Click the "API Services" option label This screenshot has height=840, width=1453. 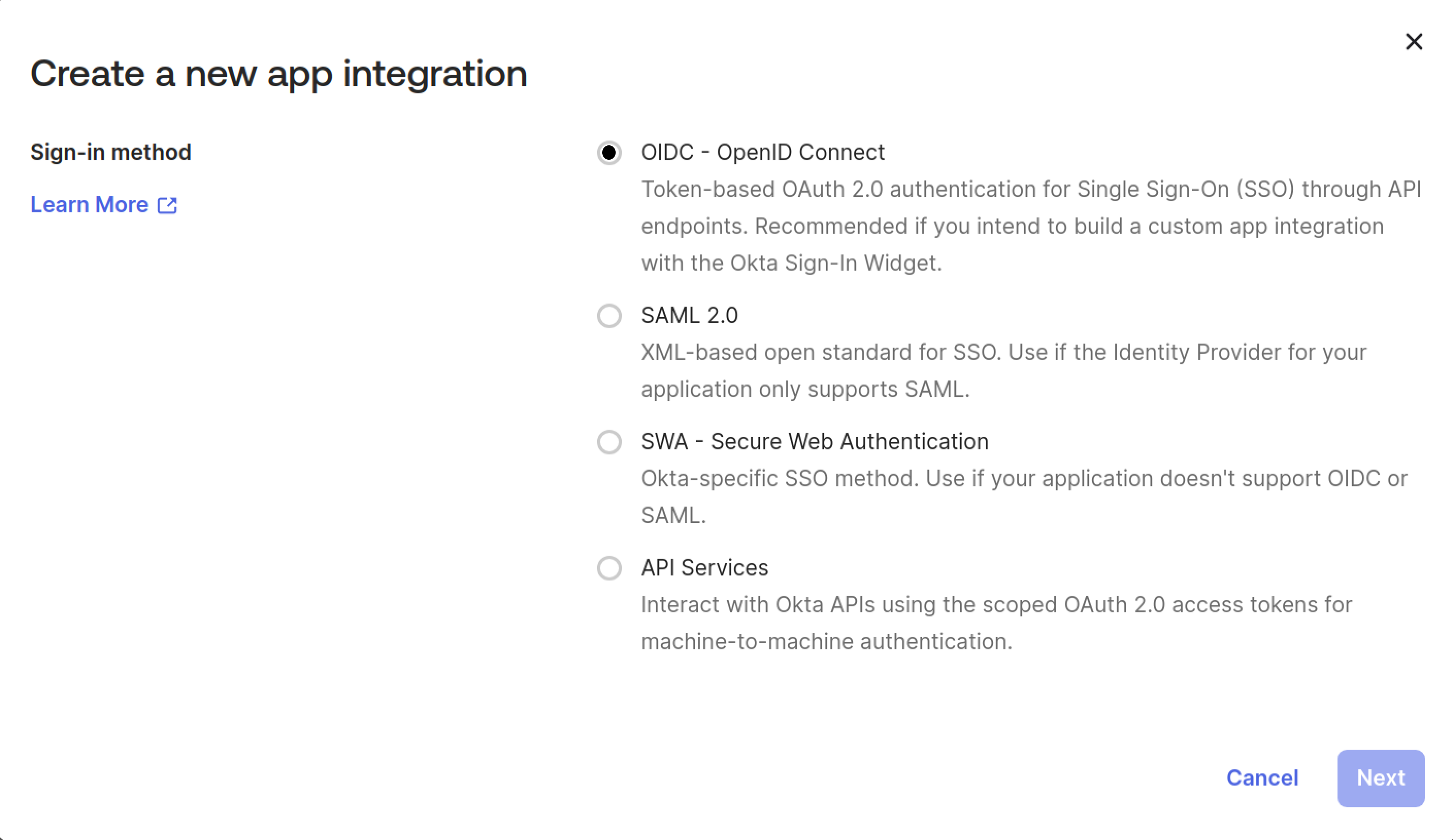[x=704, y=568]
